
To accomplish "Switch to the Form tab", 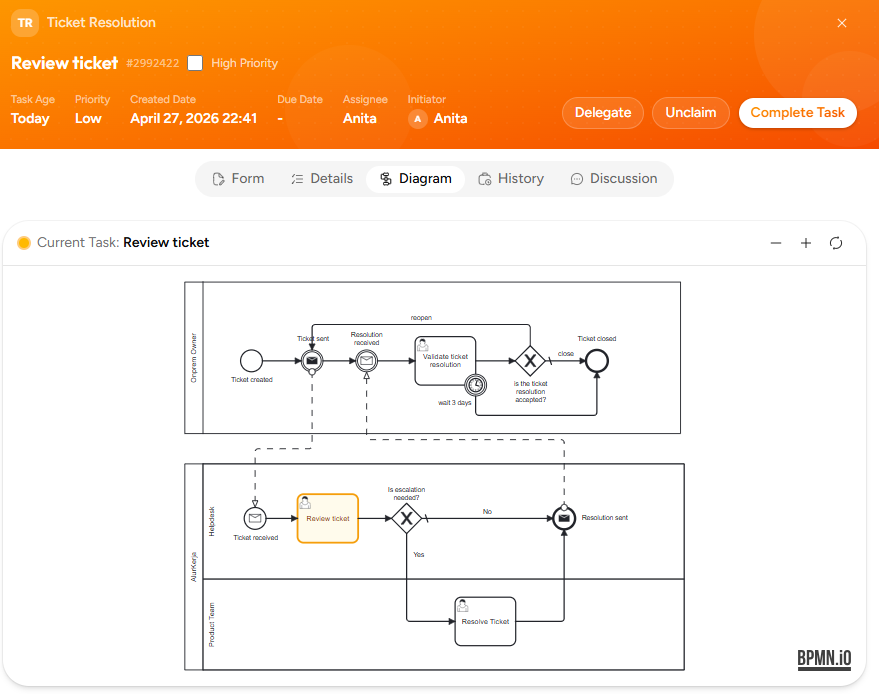I will tap(238, 179).
